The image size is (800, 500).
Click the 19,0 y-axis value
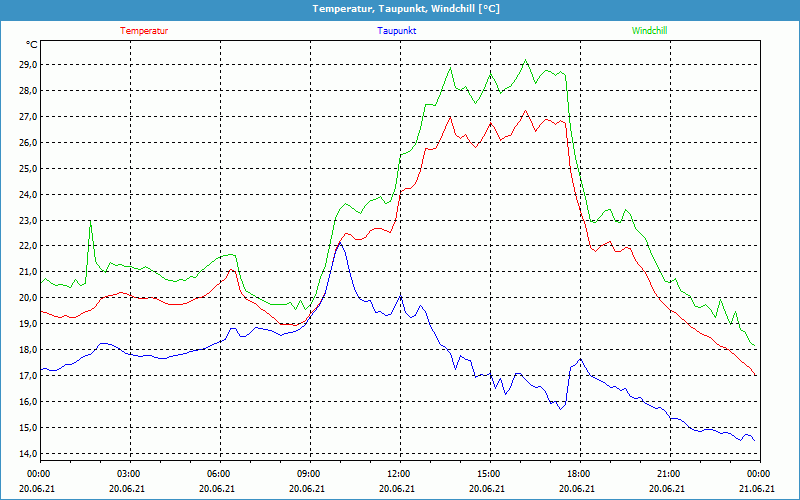(x=29, y=324)
